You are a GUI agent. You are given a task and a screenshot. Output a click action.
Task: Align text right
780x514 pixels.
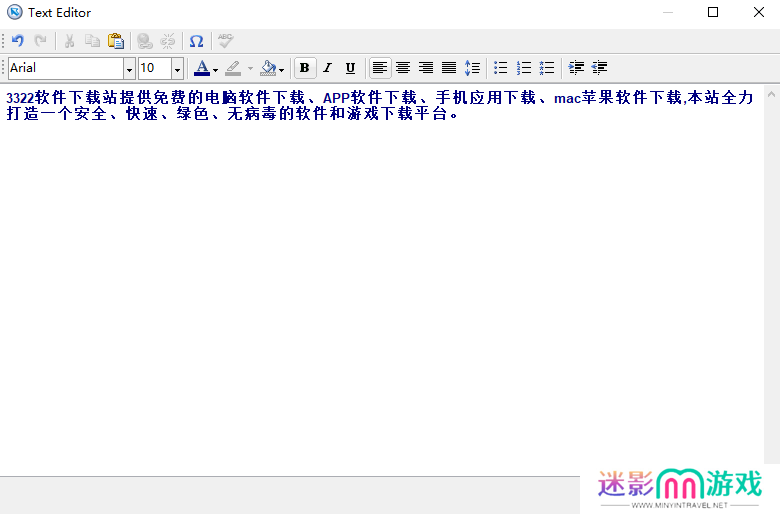(x=426, y=68)
